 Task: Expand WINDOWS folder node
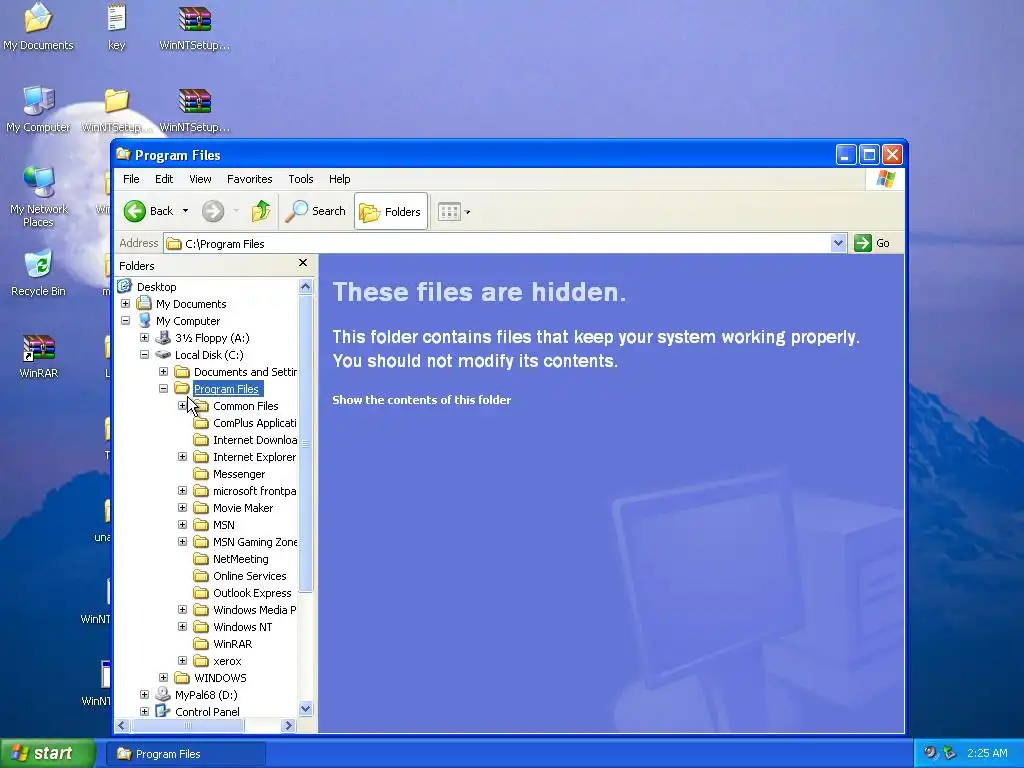coord(163,677)
